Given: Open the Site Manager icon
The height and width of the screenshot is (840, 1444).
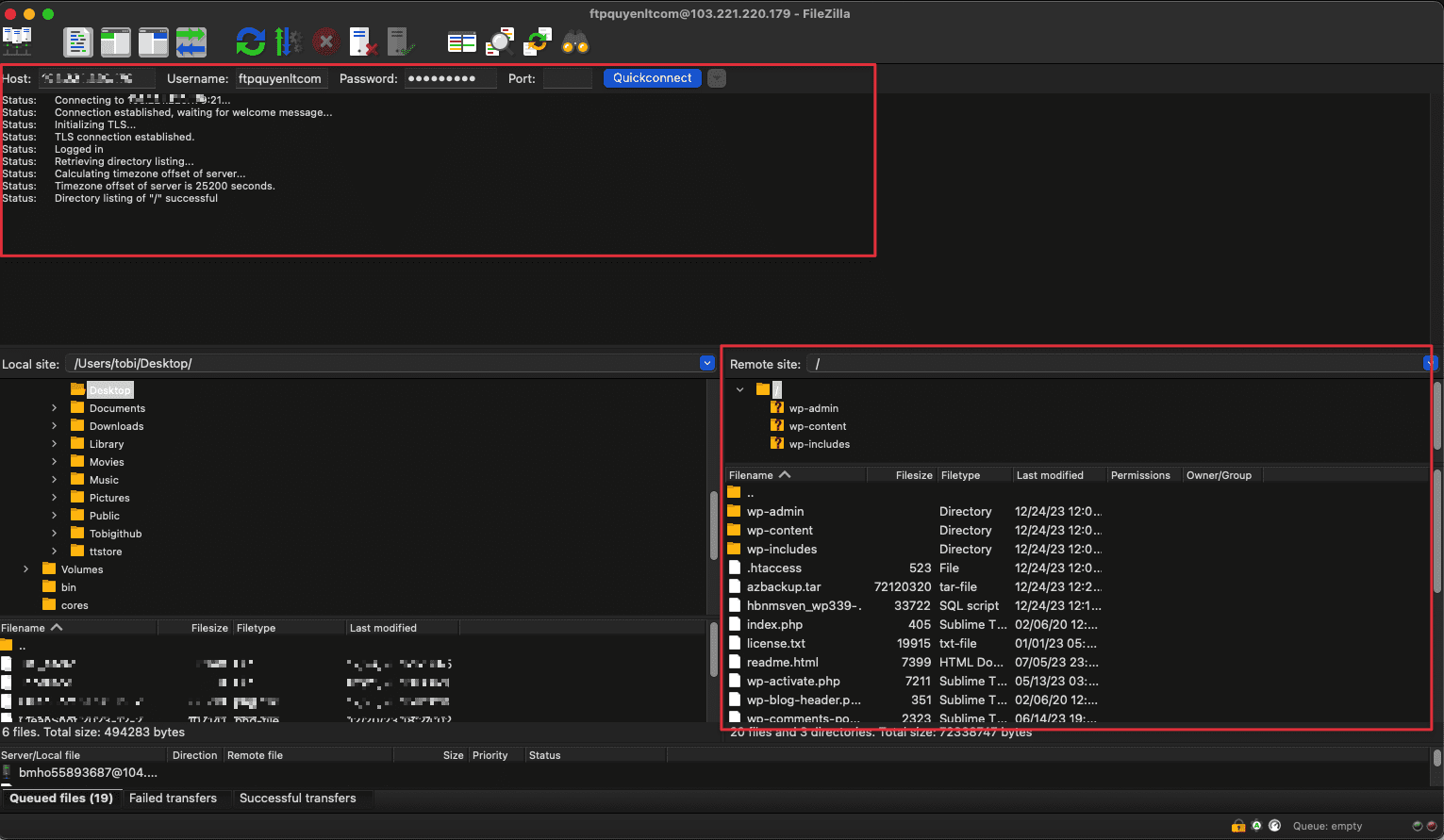Looking at the screenshot, I should 17,41.
